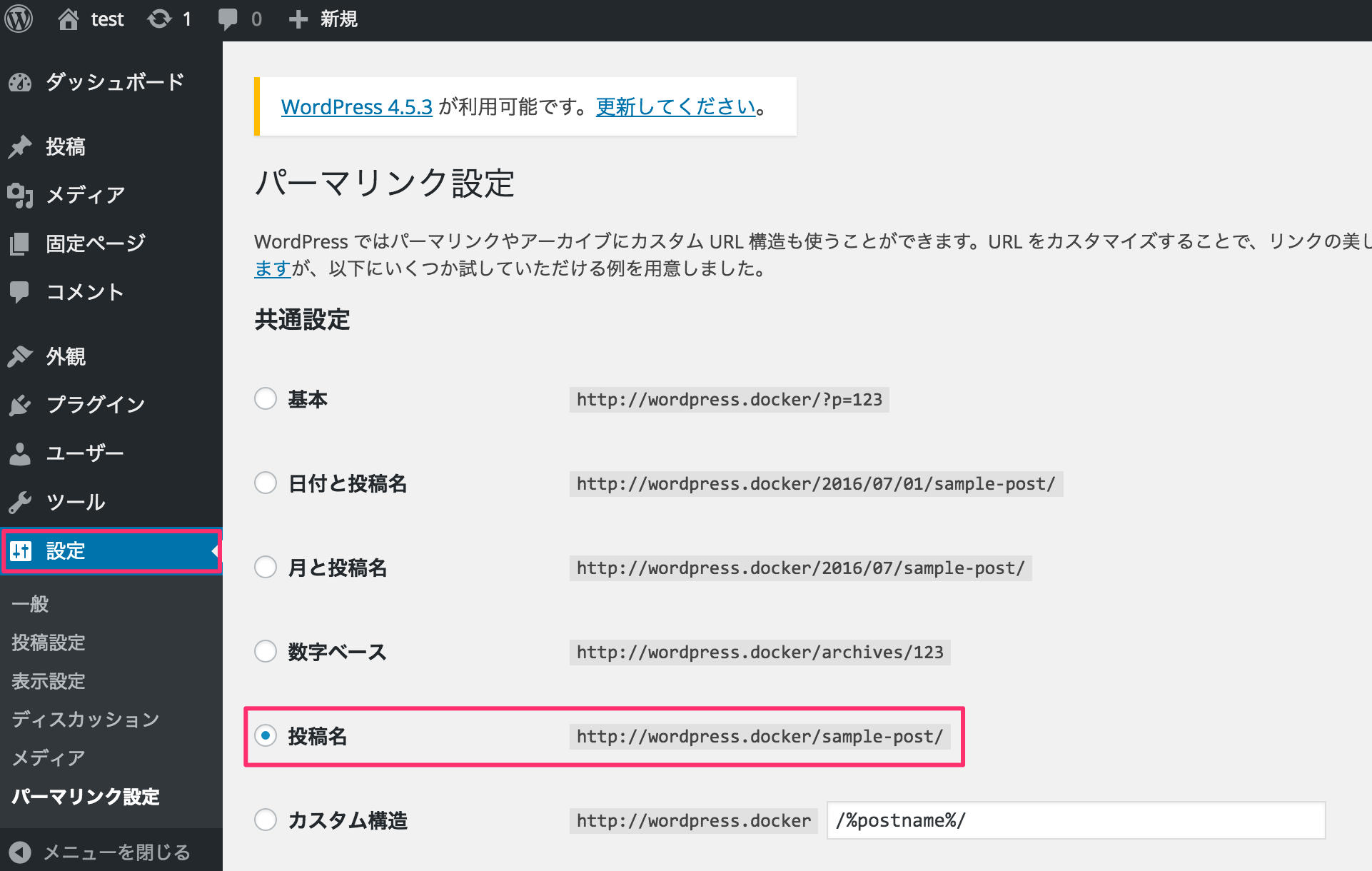The image size is (1372, 871).
Task: Click the ツール wrench icon
Action: (20, 502)
